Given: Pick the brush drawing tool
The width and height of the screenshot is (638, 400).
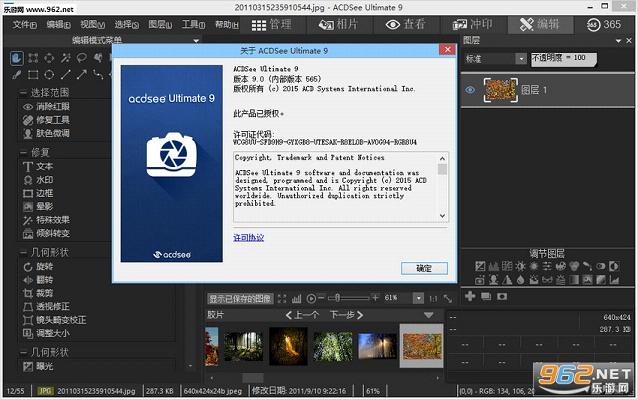Looking at the screenshot, I should tap(17, 74).
